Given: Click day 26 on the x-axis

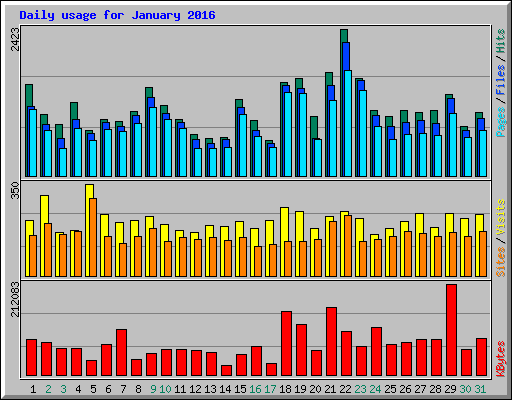Looking at the screenshot, I should (x=405, y=389).
